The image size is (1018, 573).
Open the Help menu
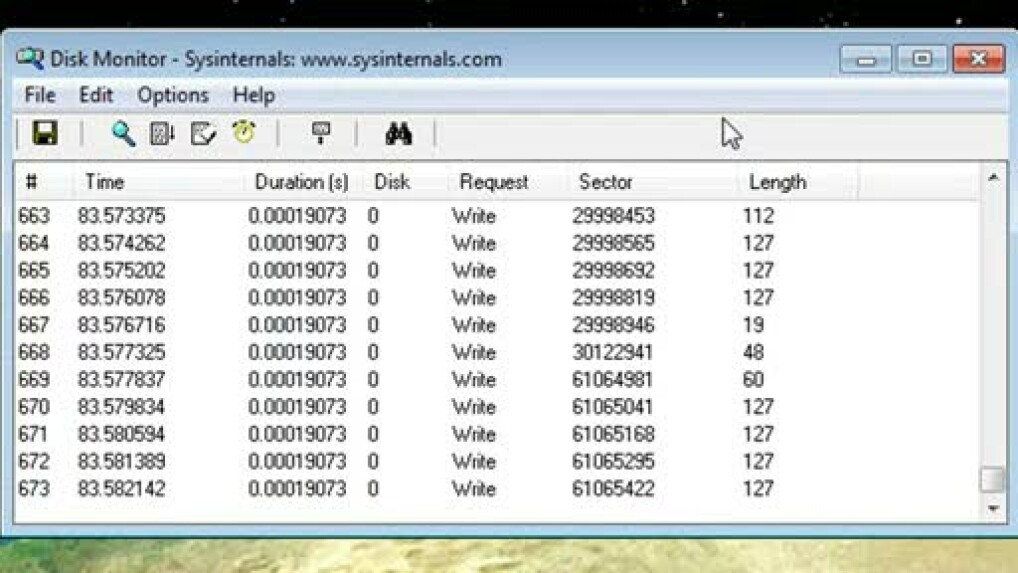click(x=253, y=95)
